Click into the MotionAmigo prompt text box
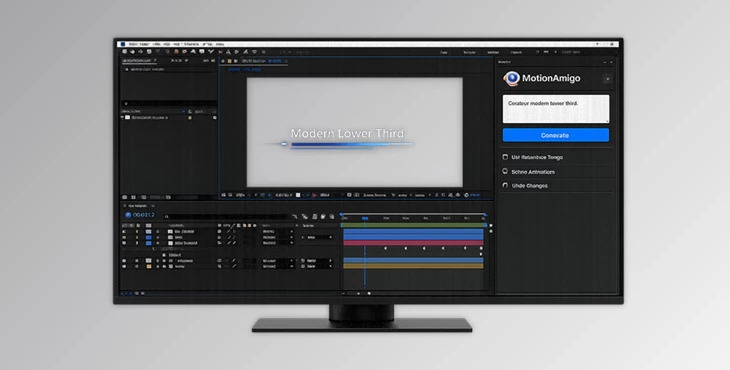This screenshot has height=370, width=730. (x=555, y=109)
